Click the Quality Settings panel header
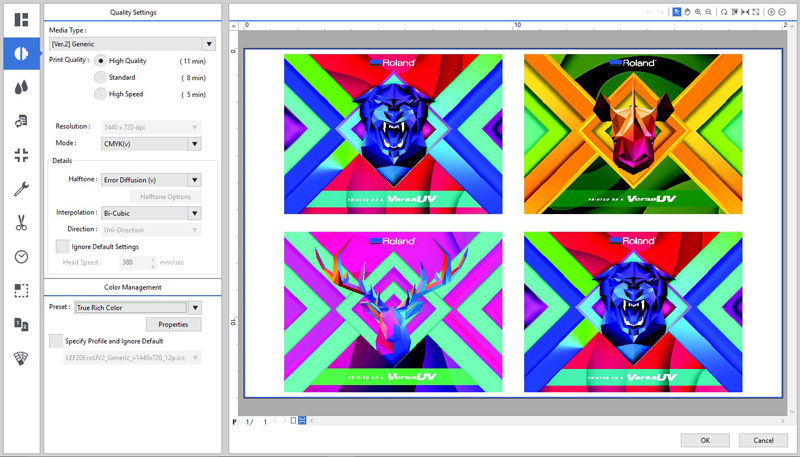This screenshot has height=457, width=800. point(133,13)
